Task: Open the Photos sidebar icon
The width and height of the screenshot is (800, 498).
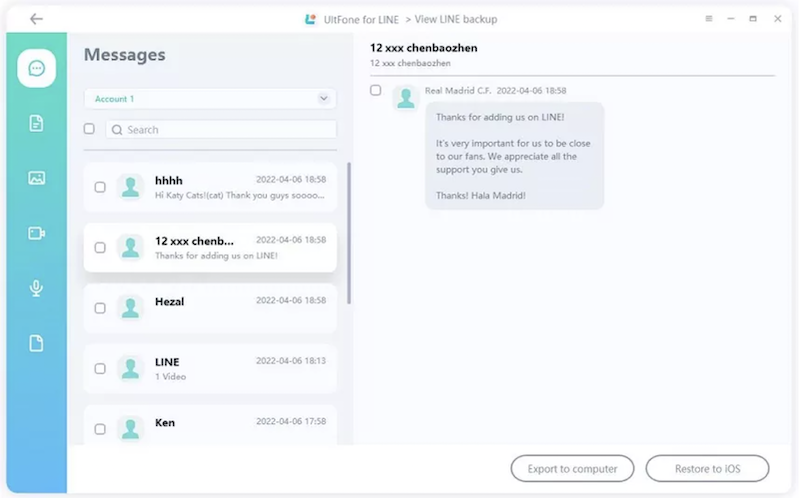Action: coord(37,178)
